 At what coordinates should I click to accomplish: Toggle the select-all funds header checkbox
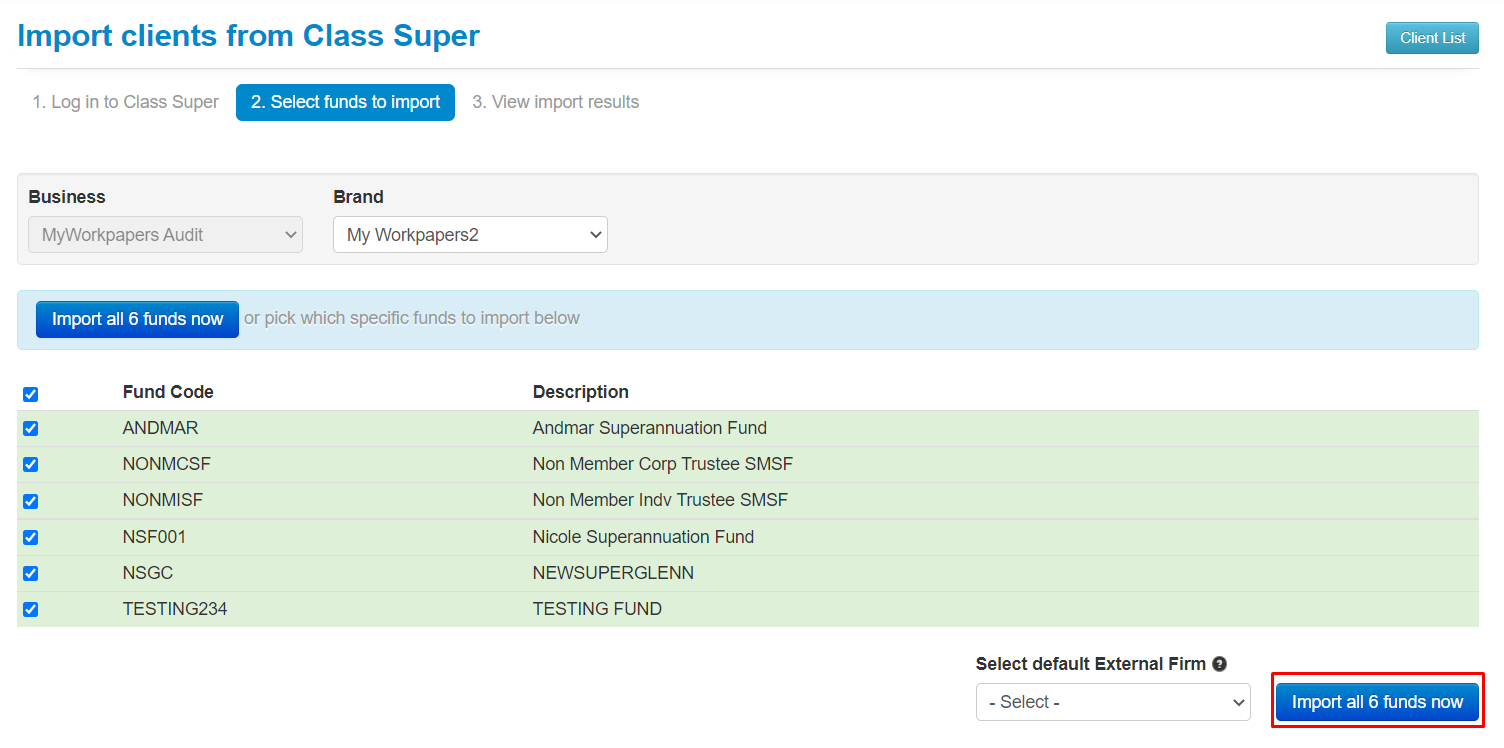click(30, 394)
